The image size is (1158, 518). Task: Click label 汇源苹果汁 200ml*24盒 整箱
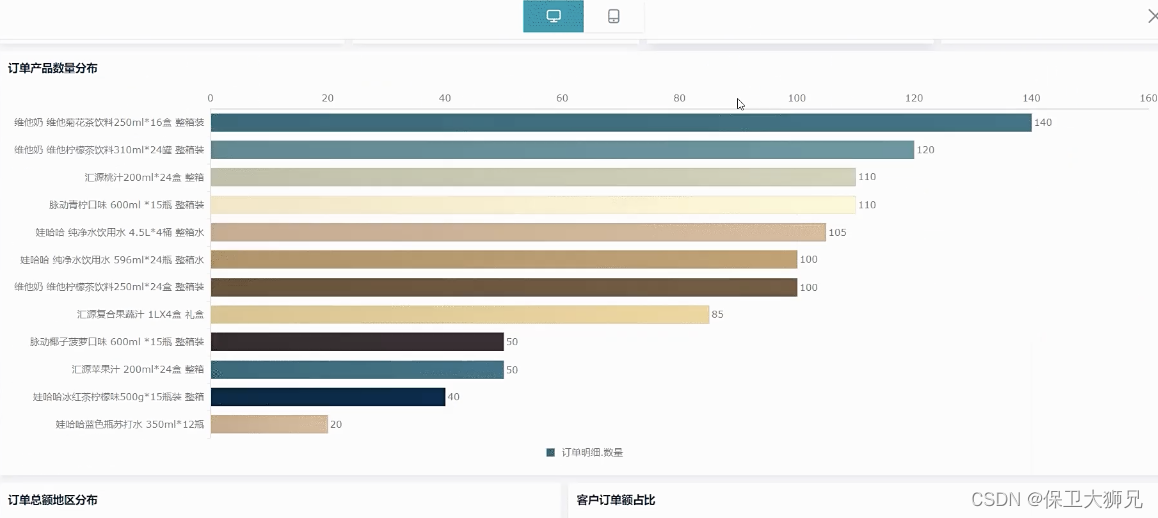click(x=137, y=369)
